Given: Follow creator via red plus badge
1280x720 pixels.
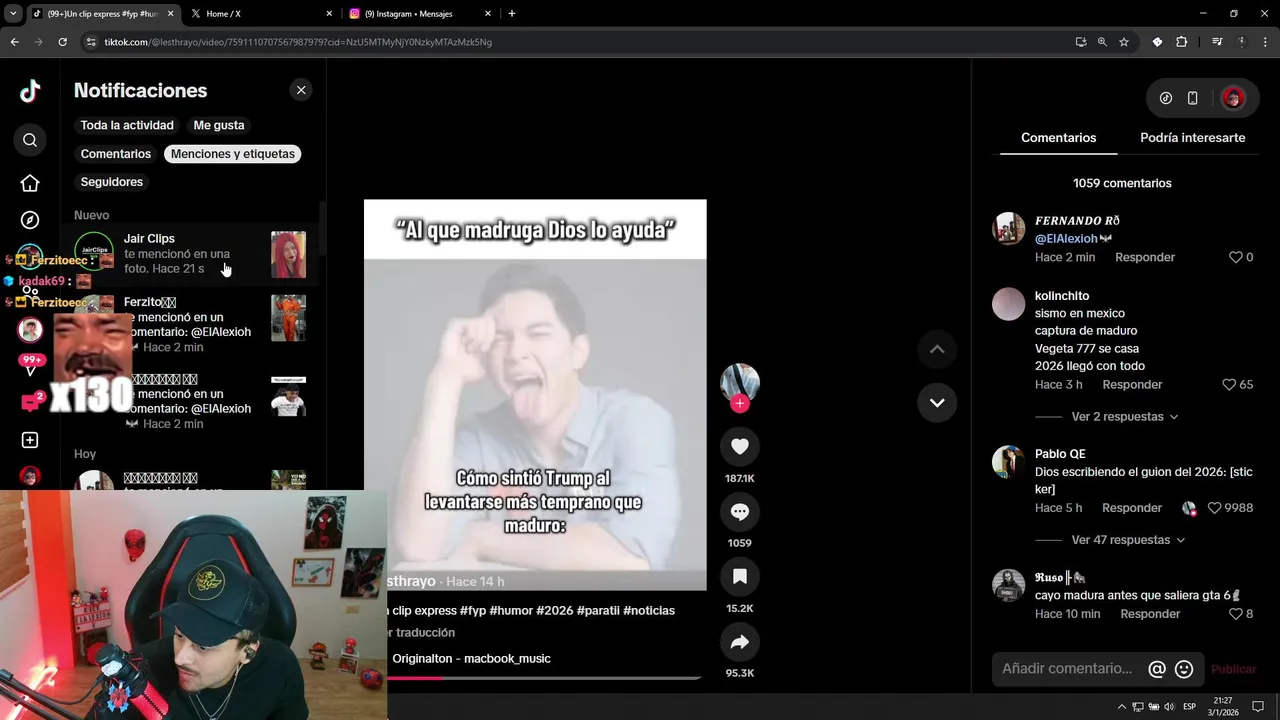Looking at the screenshot, I should [x=740, y=403].
